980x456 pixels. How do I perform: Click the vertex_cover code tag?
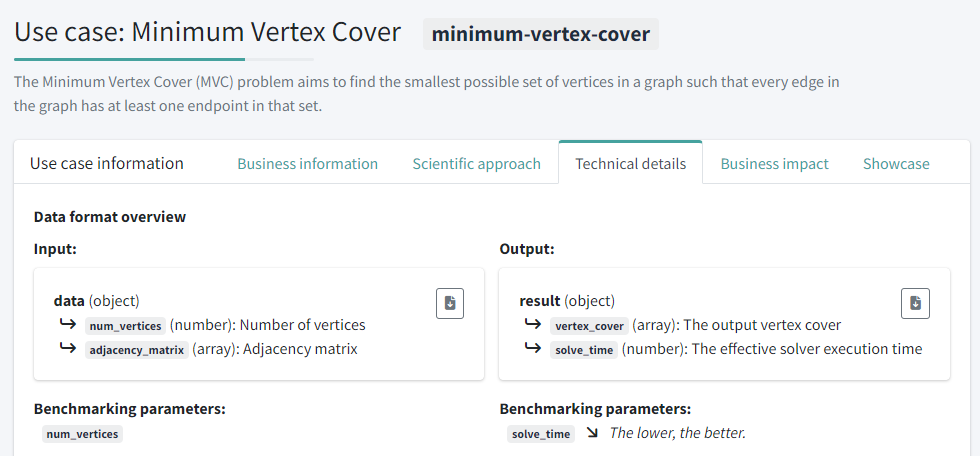(589, 326)
